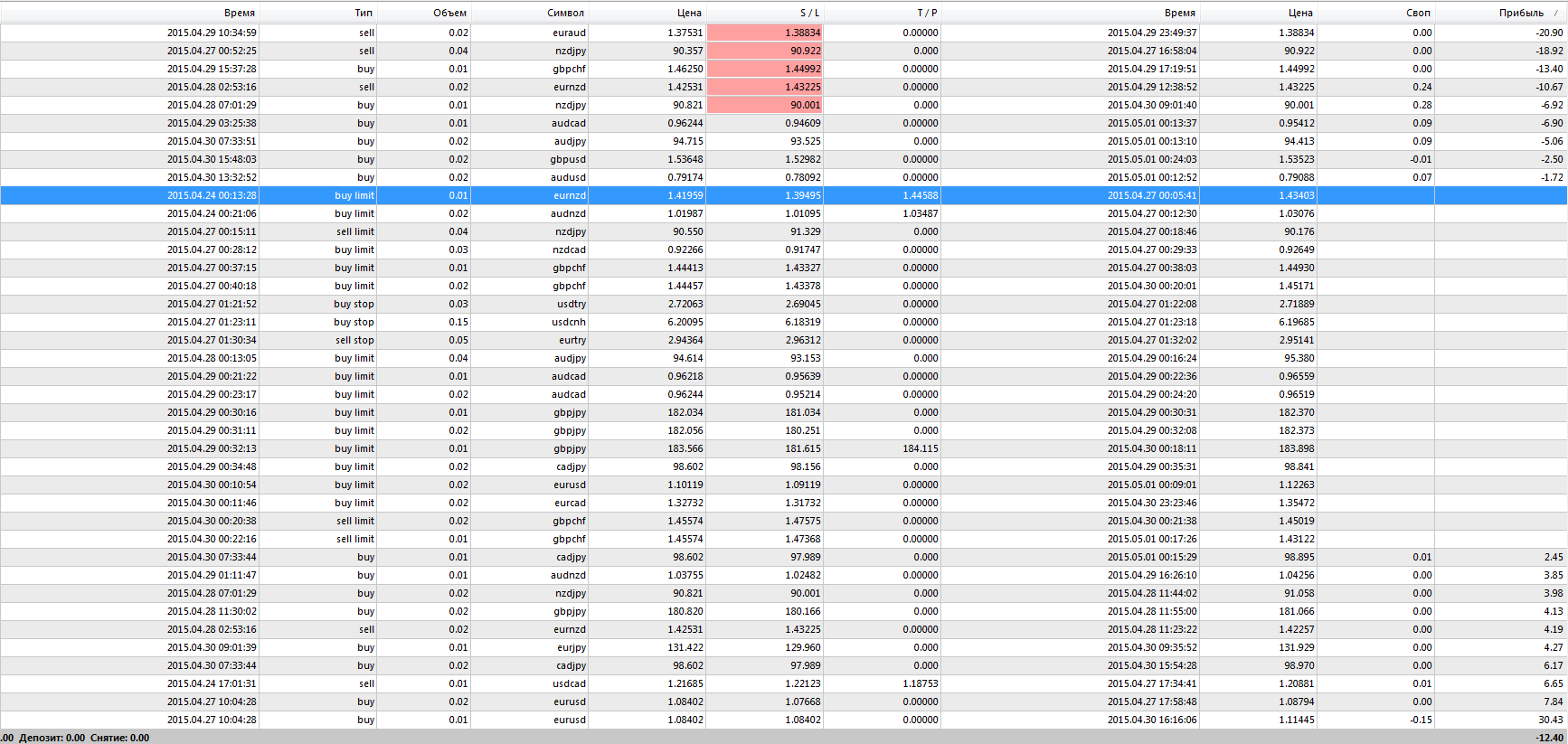Click the total profit -12.40
Viewport: 1568px width, 744px height.
pyautogui.click(x=1550, y=738)
